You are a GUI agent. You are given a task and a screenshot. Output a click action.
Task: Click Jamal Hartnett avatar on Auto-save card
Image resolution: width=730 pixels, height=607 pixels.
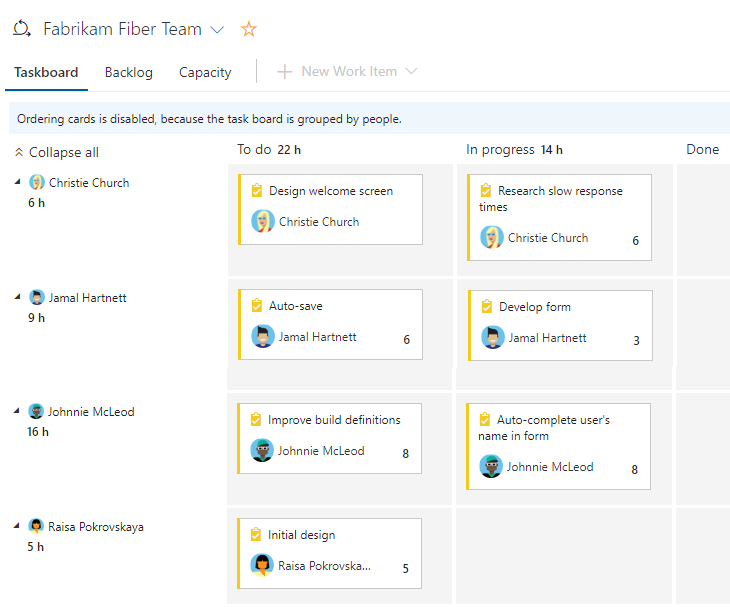click(263, 338)
